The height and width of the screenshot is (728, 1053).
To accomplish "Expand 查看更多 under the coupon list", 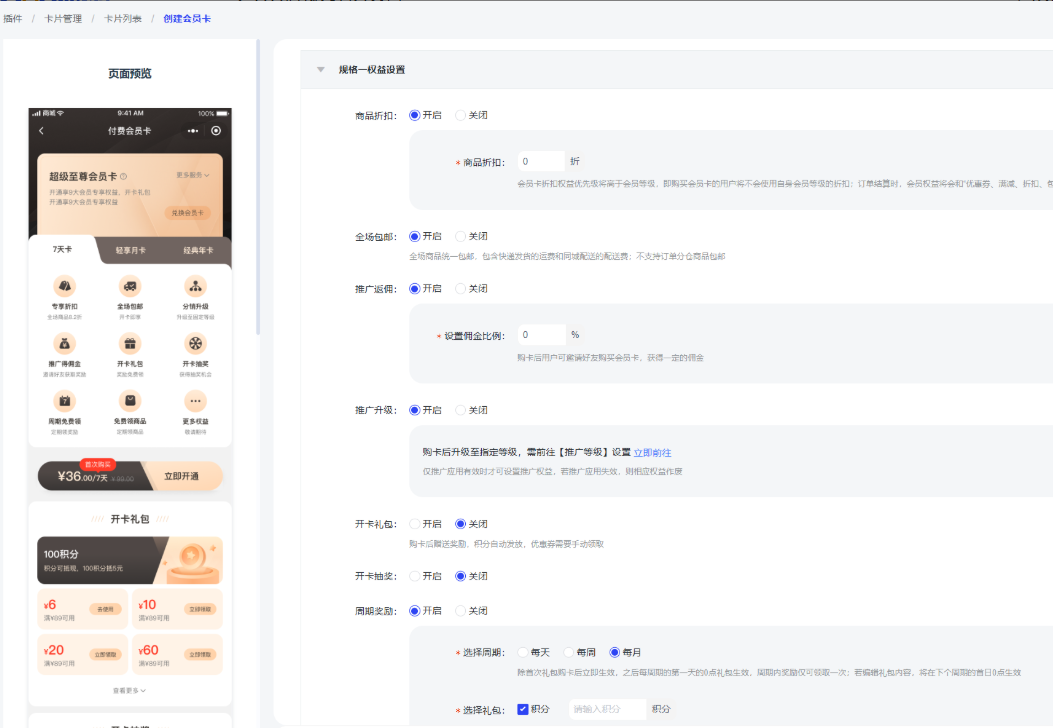I will [x=129, y=690].
